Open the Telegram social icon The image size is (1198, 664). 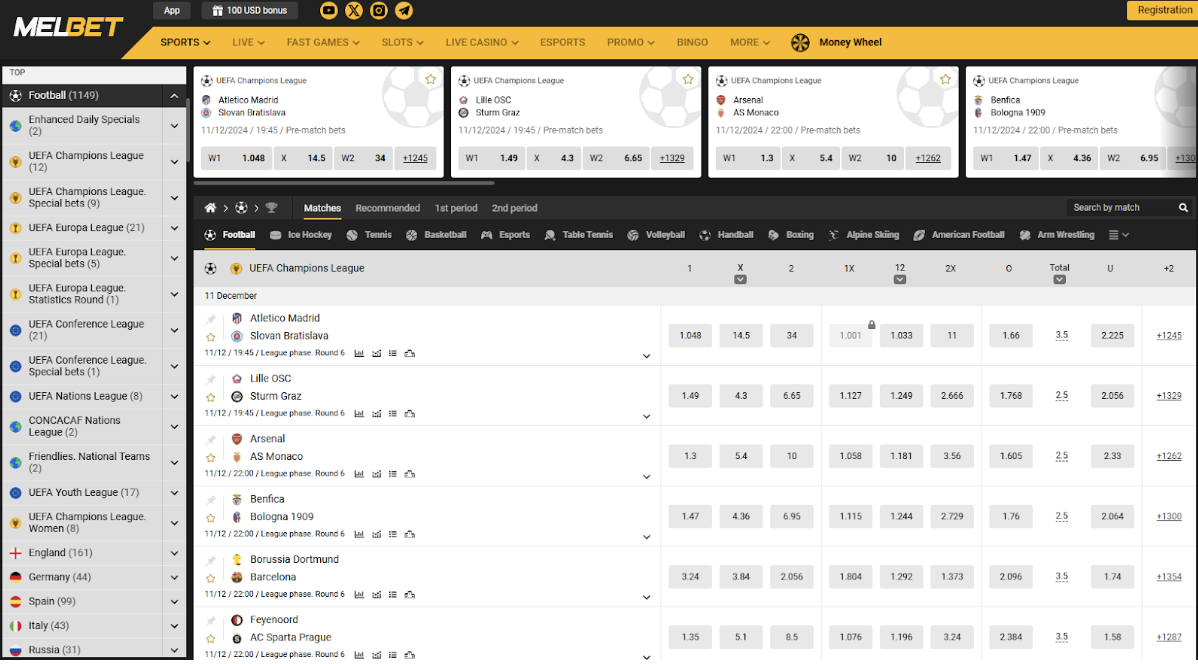tap(404, 11)
